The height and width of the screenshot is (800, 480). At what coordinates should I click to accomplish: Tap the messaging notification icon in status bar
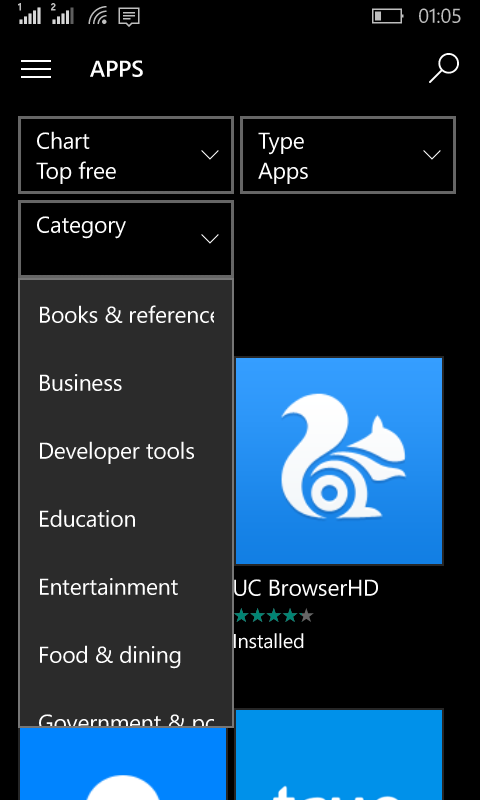click(129, 17)
